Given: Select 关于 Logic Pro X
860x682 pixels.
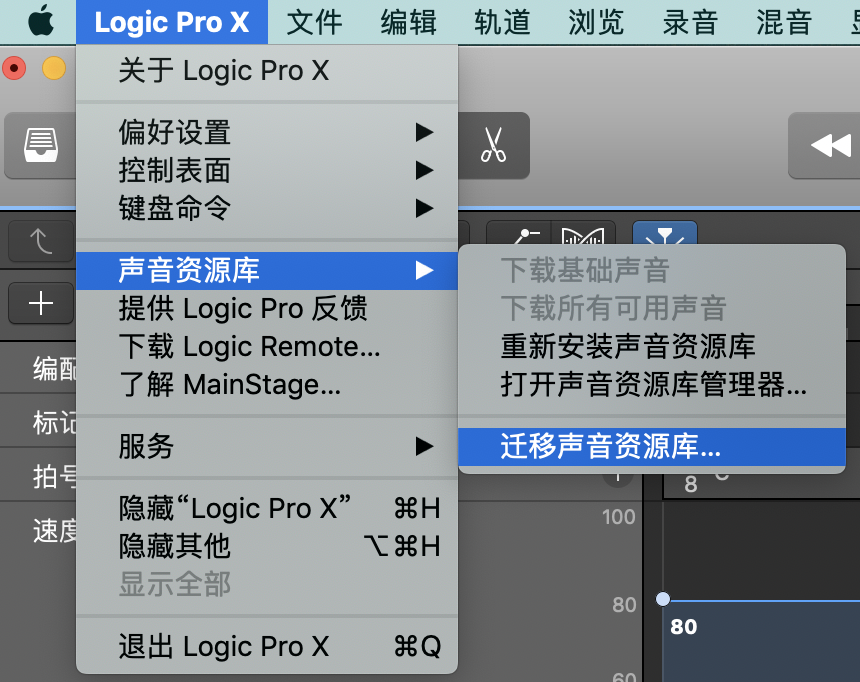Looking at the screenshot, I should click(x=224, y=71).
